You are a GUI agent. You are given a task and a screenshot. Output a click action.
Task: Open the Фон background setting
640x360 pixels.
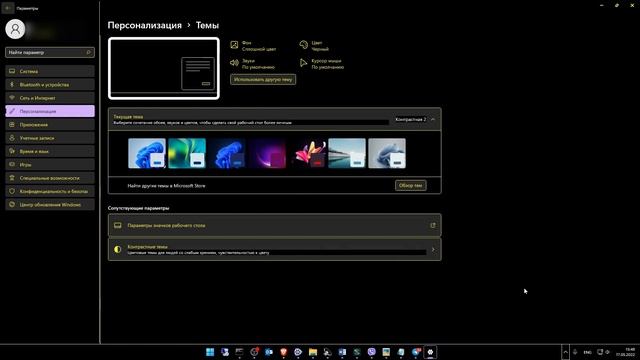pos(253,45)
